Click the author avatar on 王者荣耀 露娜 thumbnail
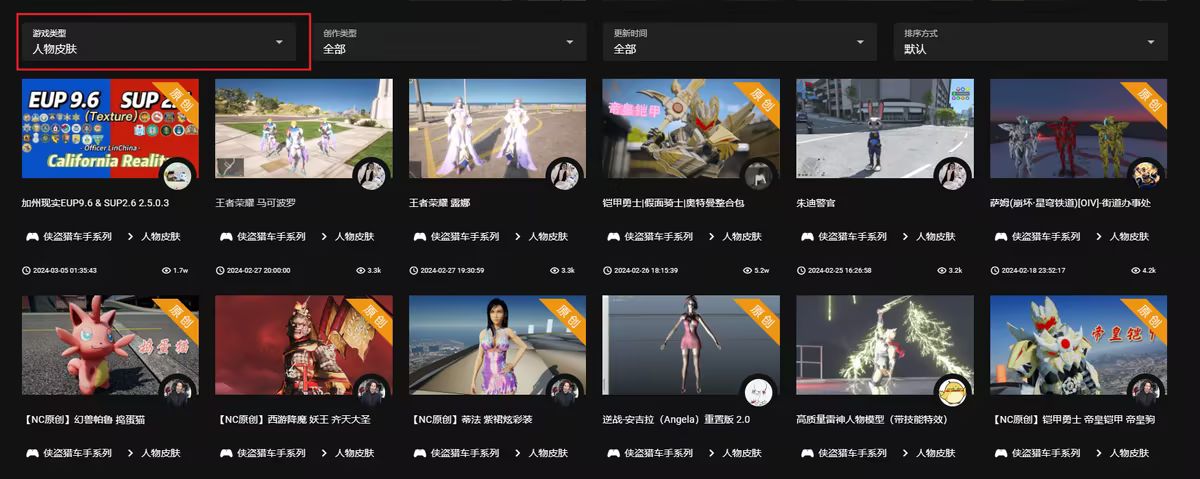Screen dimensions: 1200x479 pyautogui.click(x=566, y=176)
